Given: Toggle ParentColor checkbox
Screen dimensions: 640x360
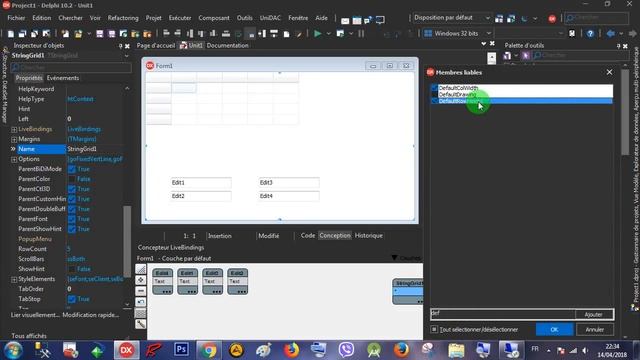Looking at the screenshot, I should click(72, 179).
